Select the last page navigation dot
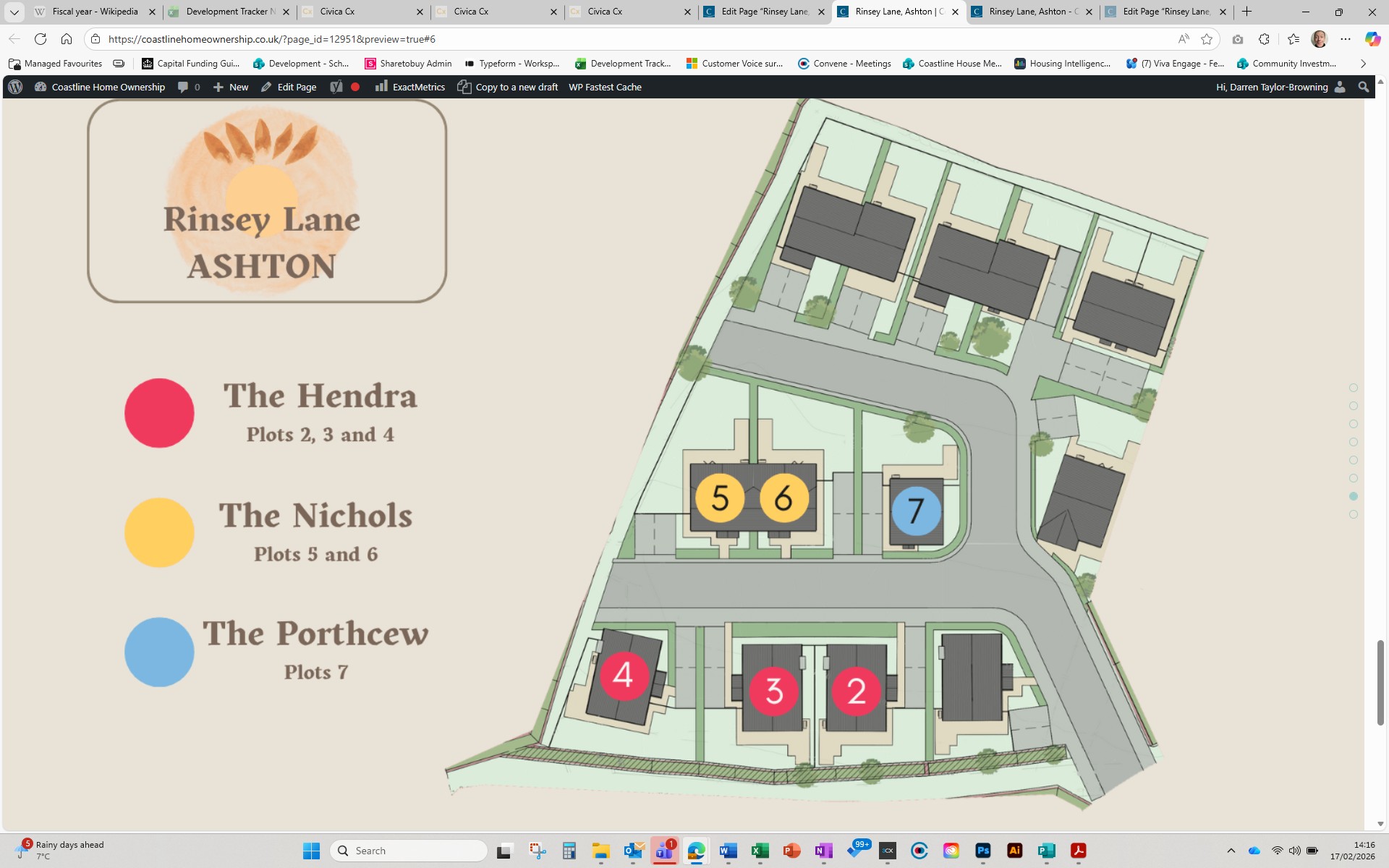1389x868 pixels. [1354, 514]
